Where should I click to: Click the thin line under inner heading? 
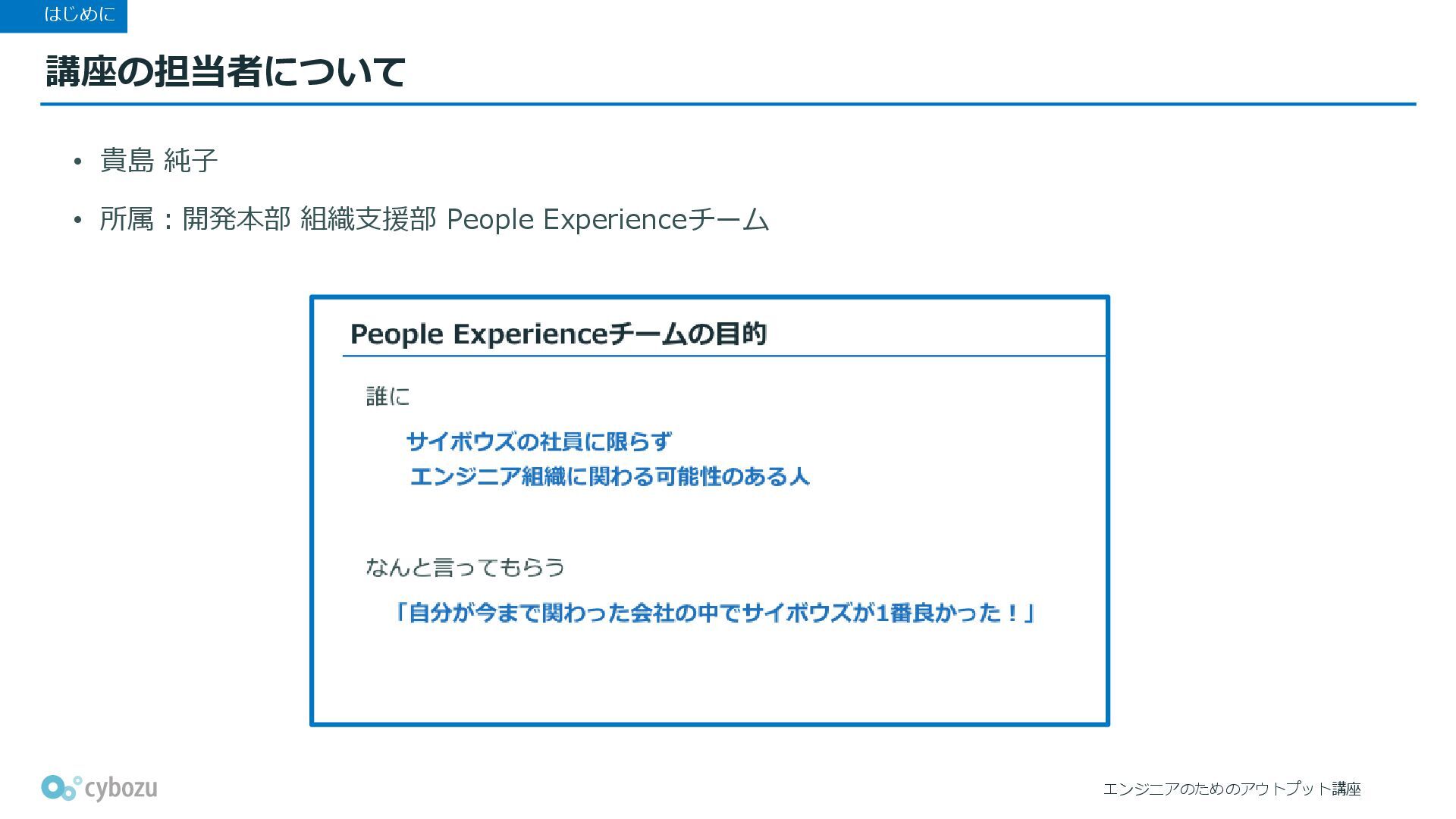[x=724, y=355]
